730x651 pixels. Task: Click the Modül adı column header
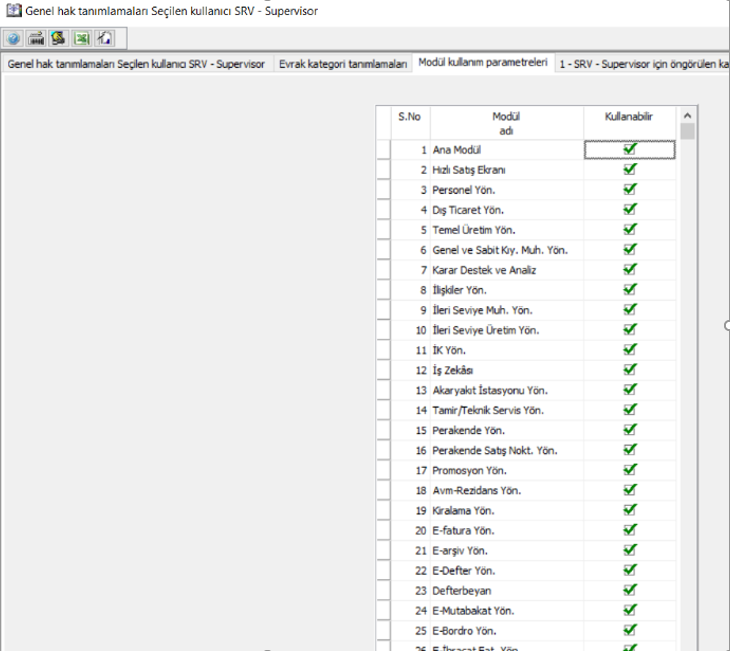coord(505,123)
